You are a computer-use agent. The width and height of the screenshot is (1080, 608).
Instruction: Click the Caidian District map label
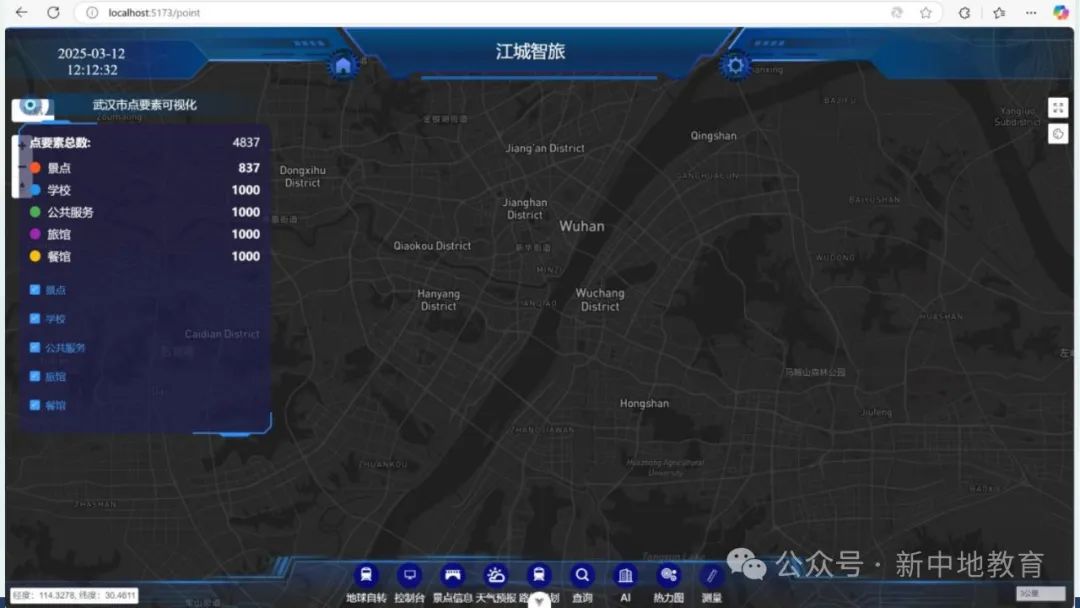222,334
